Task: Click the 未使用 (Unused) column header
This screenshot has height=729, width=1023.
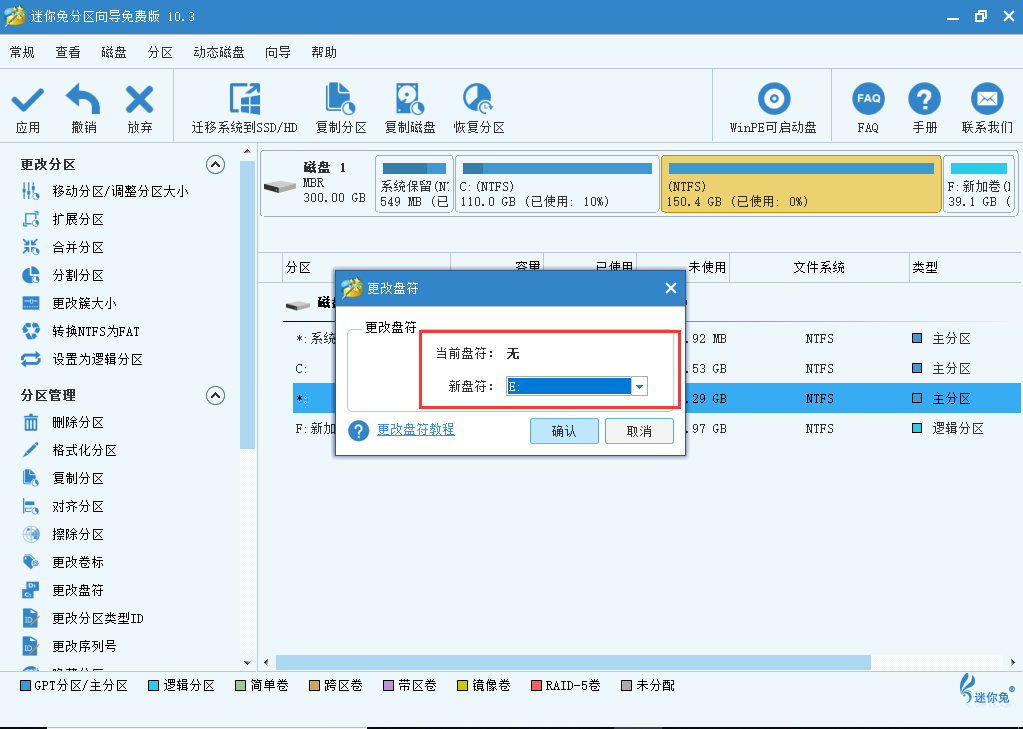Action: tap(707, 268)
